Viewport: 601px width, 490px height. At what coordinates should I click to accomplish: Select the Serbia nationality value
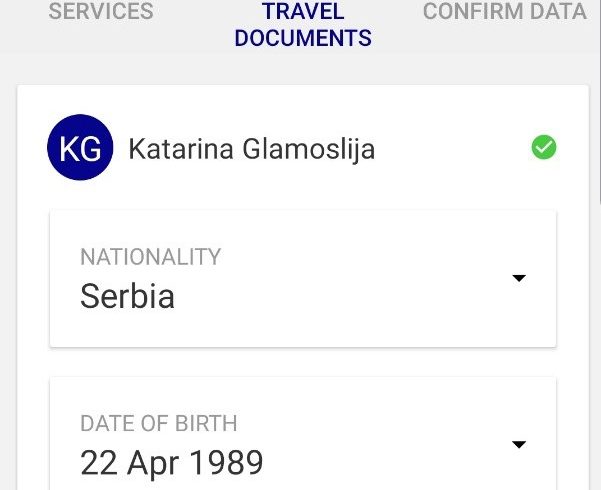(x=127, y=296)
